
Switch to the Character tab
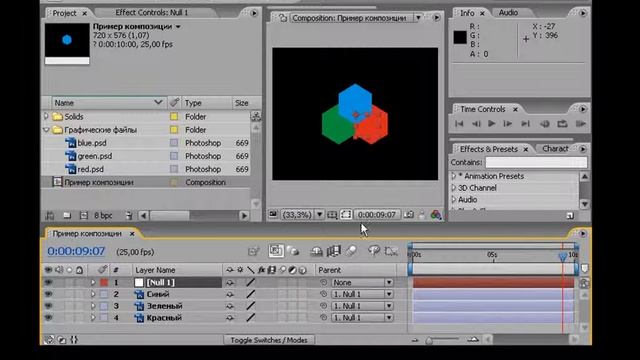click(x=555, y=149)
